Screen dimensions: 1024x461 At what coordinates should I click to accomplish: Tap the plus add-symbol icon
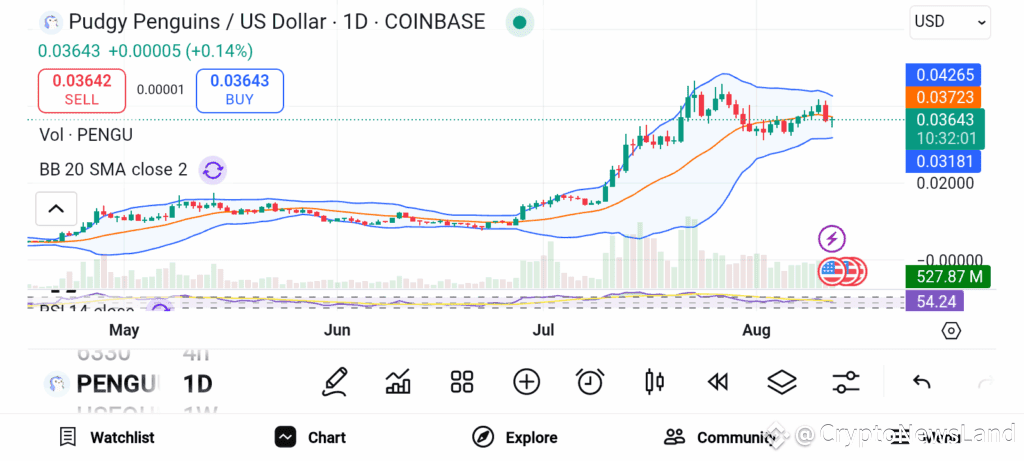click(526, 382)
